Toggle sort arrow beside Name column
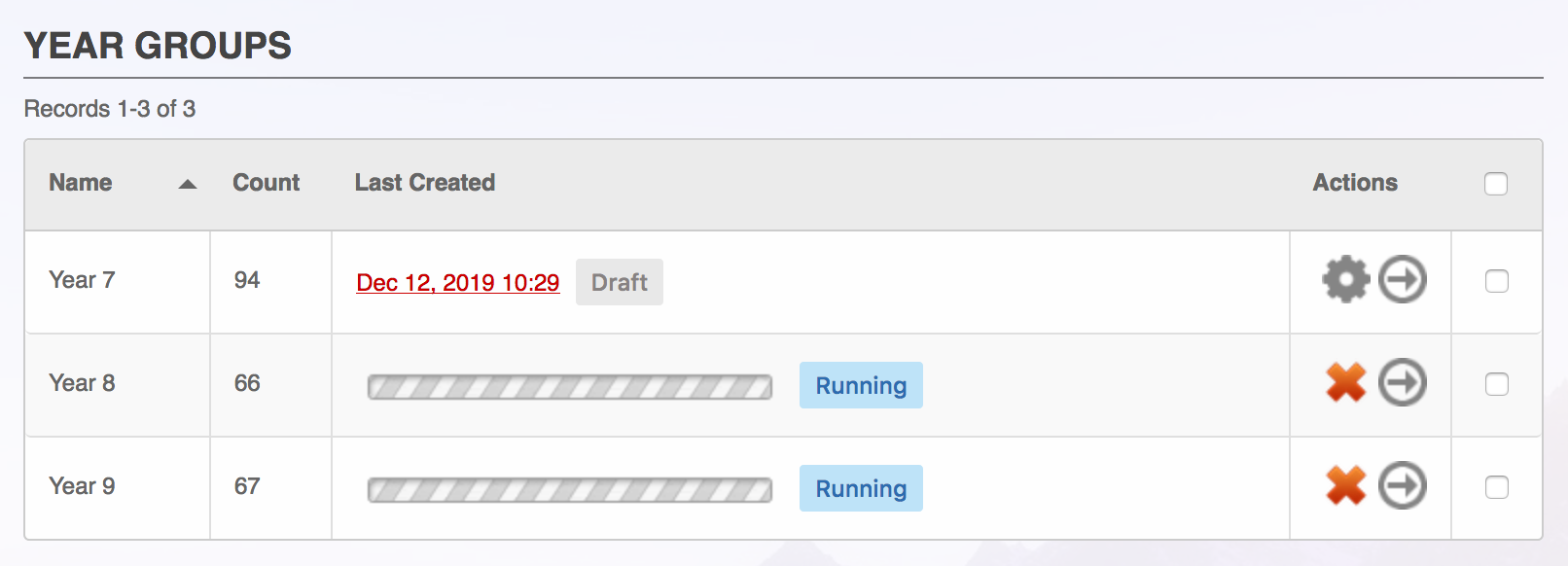Viewport: 1568px width, 566px height. pos(188,184)
